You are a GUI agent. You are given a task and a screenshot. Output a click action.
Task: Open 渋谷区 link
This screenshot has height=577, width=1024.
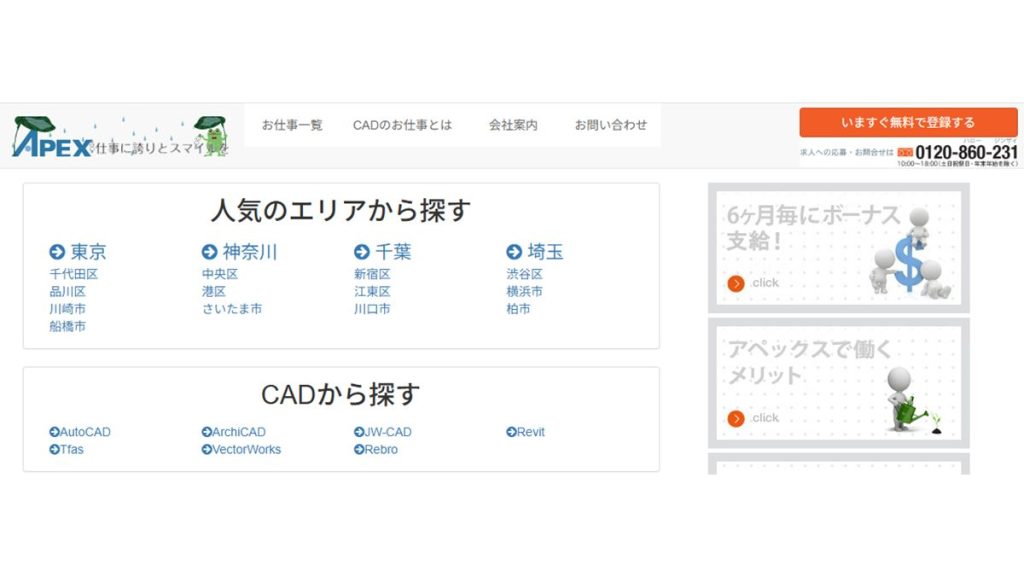tap(524, 274)
